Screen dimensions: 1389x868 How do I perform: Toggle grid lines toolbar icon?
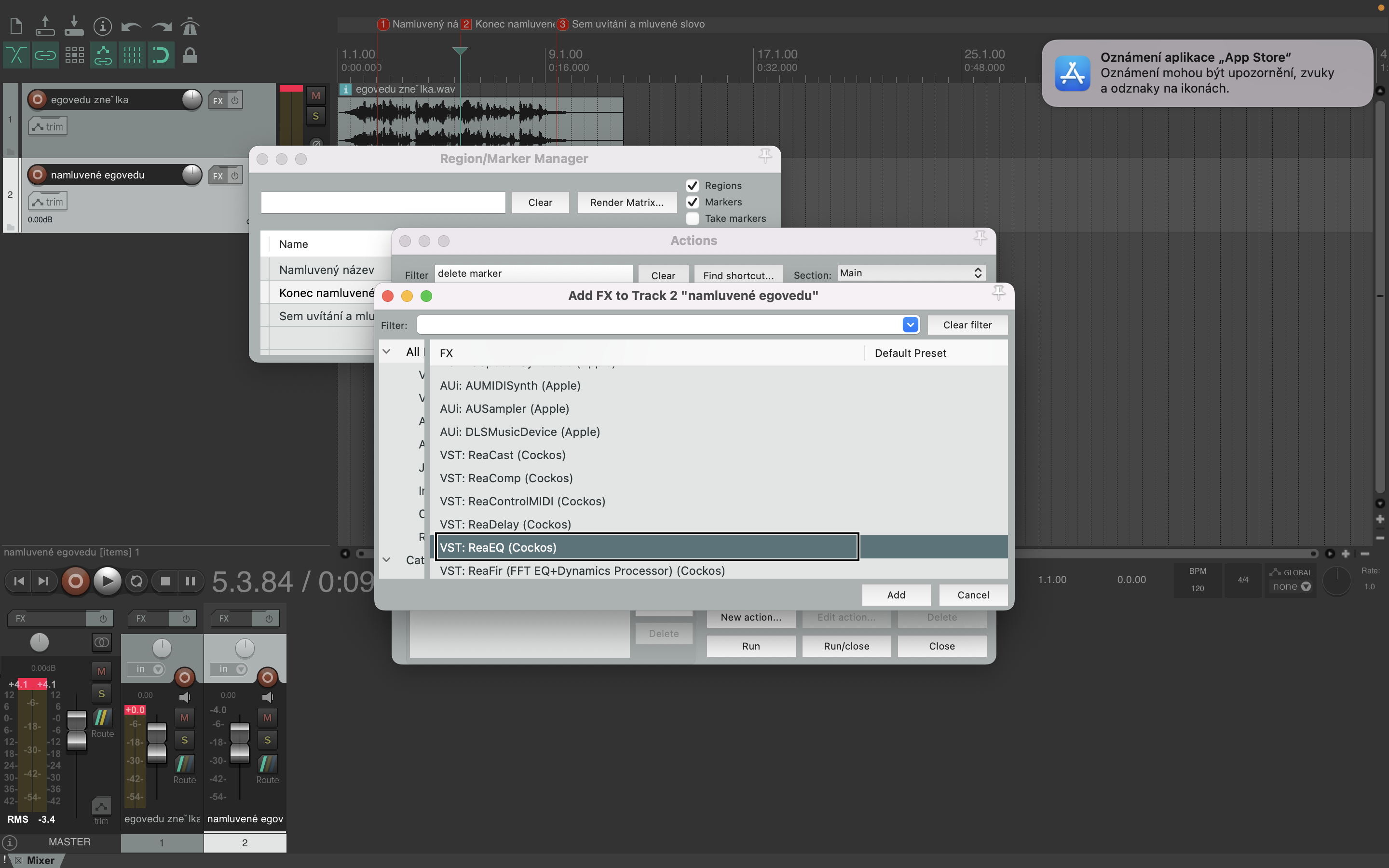click(132, 55)
